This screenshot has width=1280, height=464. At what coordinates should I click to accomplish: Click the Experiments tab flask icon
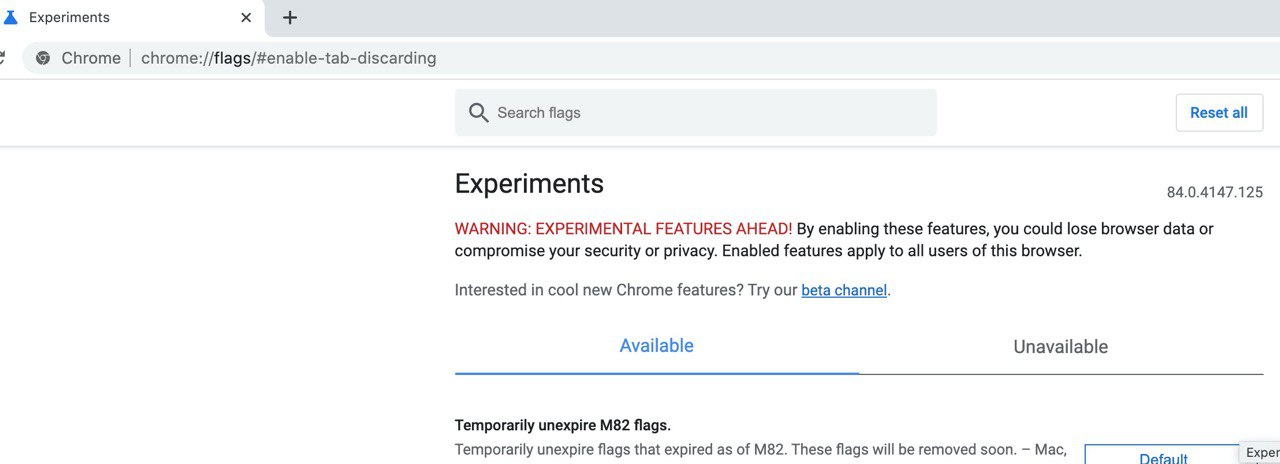click(x=11, y=17)
